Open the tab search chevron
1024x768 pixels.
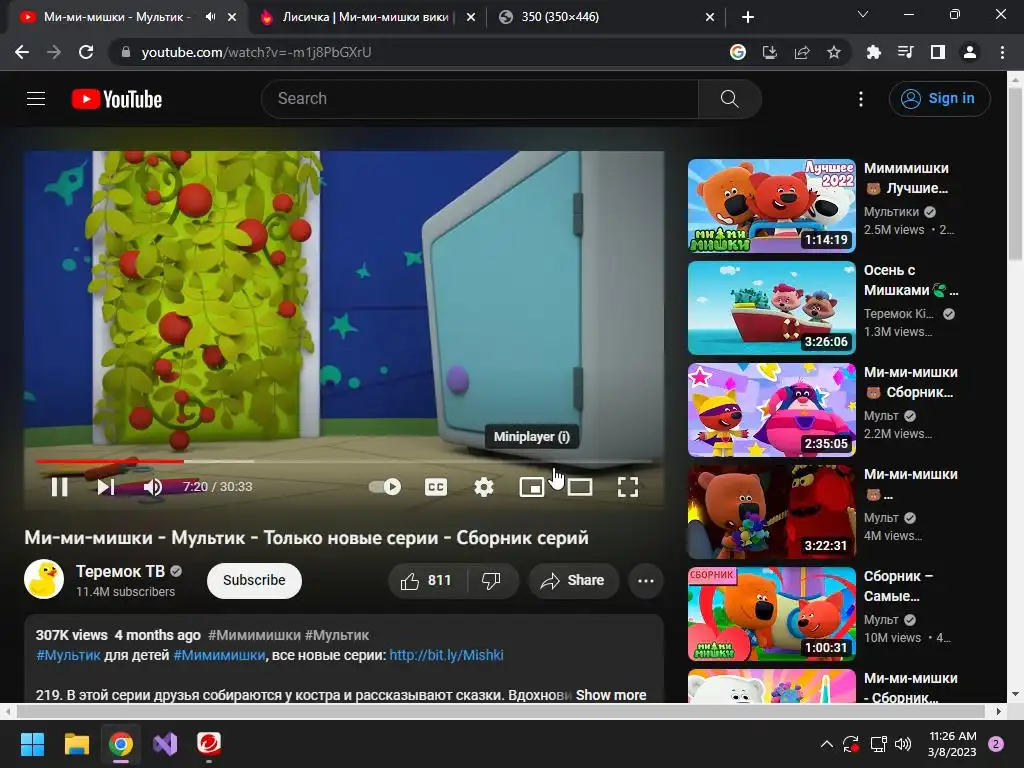pyautogui.click(x=863, y=14)
